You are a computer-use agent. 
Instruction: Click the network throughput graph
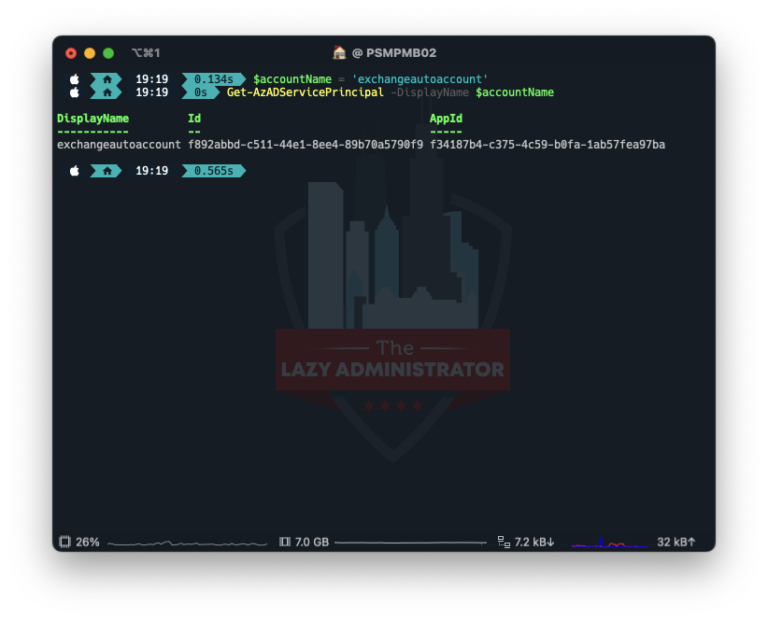tap(610, 542)
